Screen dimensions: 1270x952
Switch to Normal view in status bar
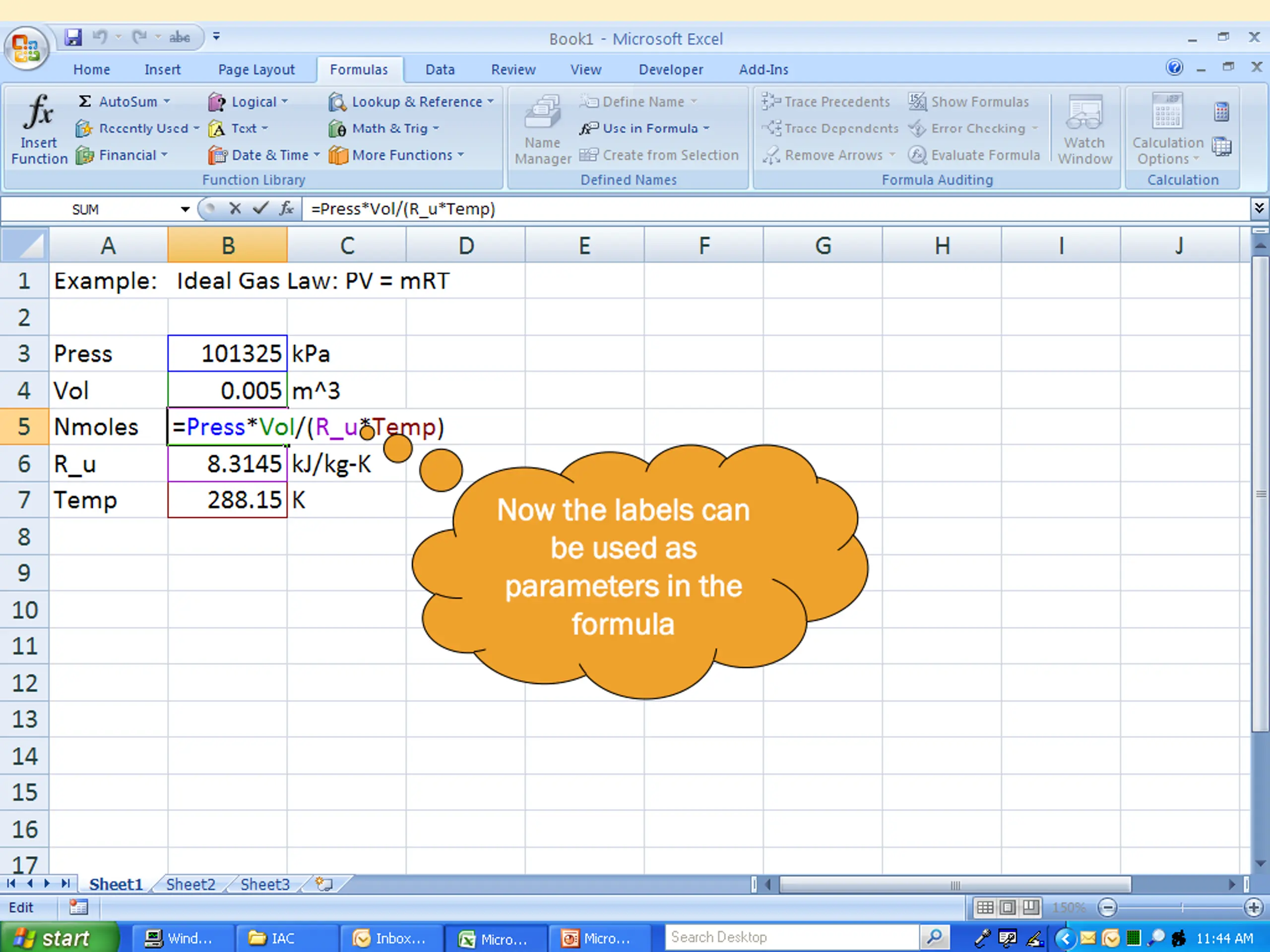tap(985, 907)
